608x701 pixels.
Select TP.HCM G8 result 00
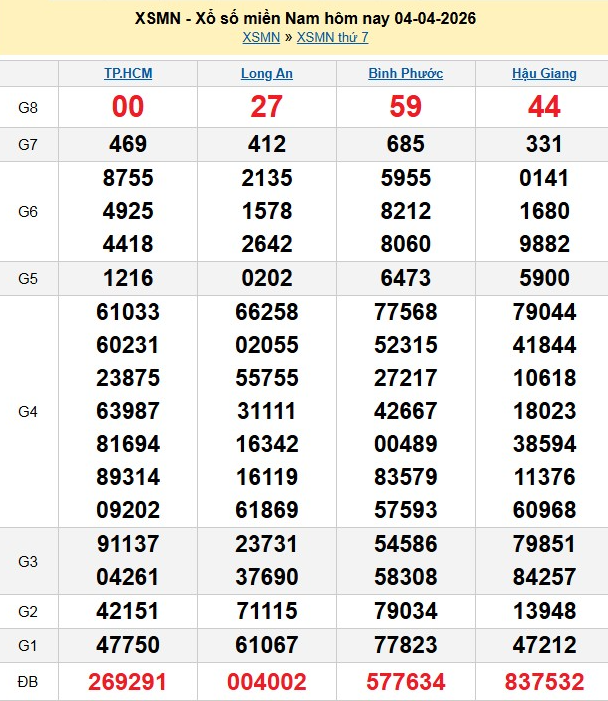[x=128, y=107]
